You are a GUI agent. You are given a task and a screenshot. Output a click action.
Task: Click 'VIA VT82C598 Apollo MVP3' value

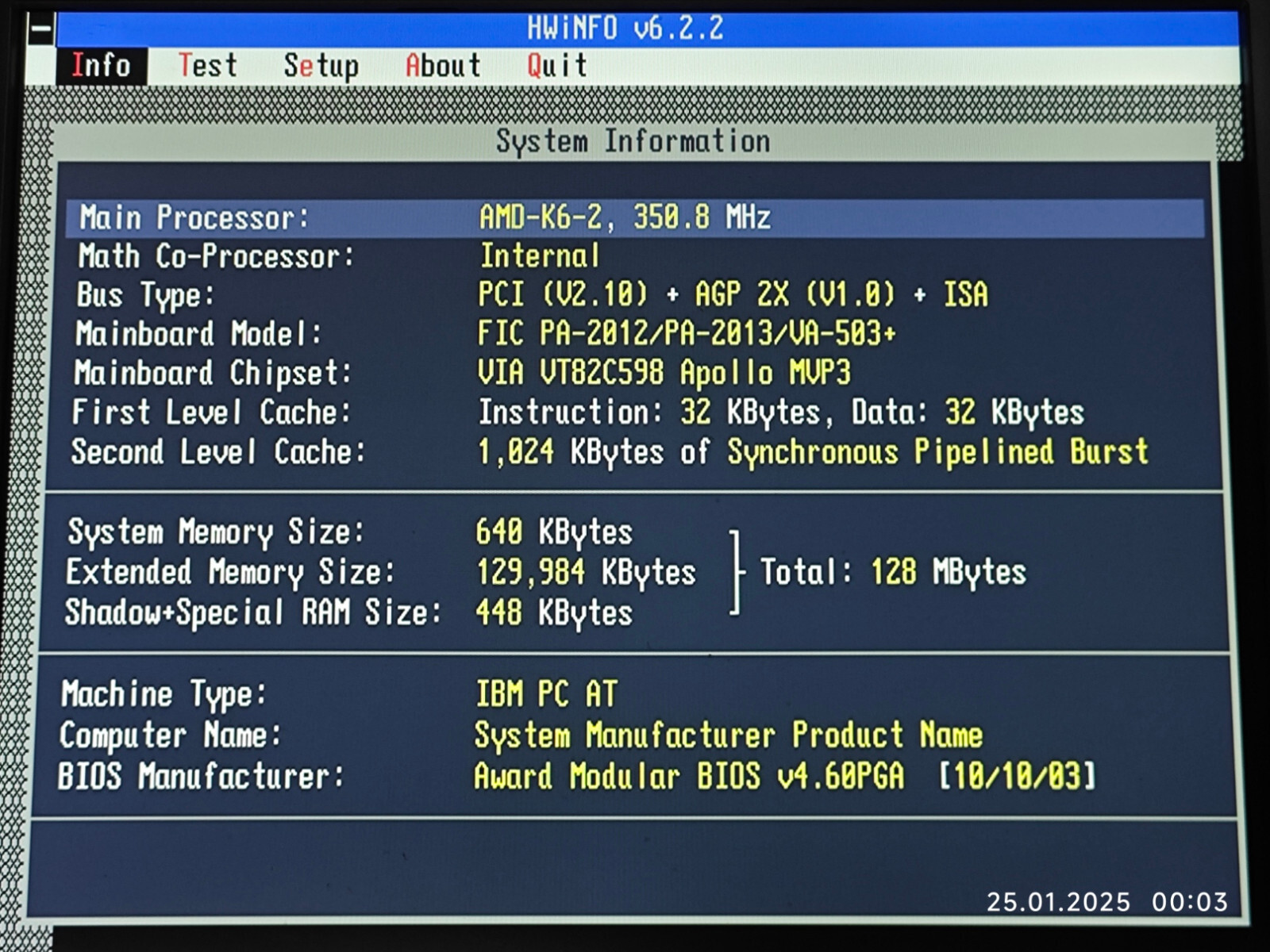[x=664, y=372]
